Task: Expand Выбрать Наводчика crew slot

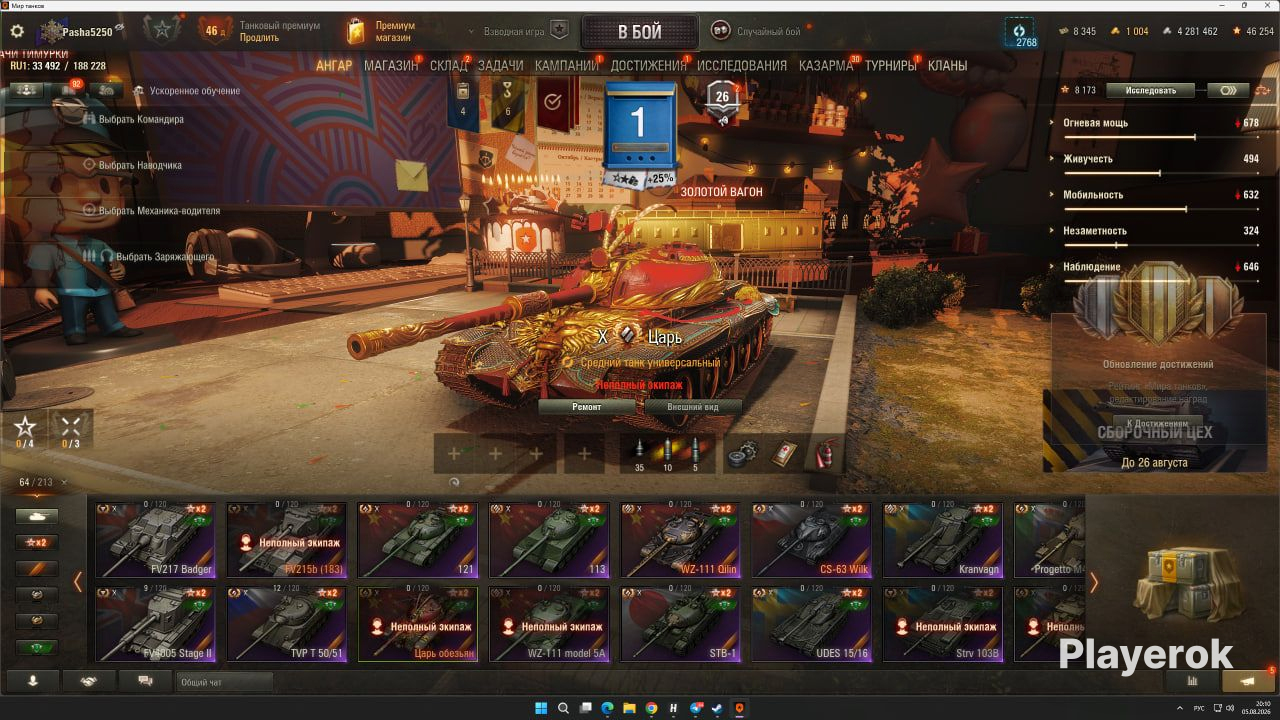Action: click(132, 165)
